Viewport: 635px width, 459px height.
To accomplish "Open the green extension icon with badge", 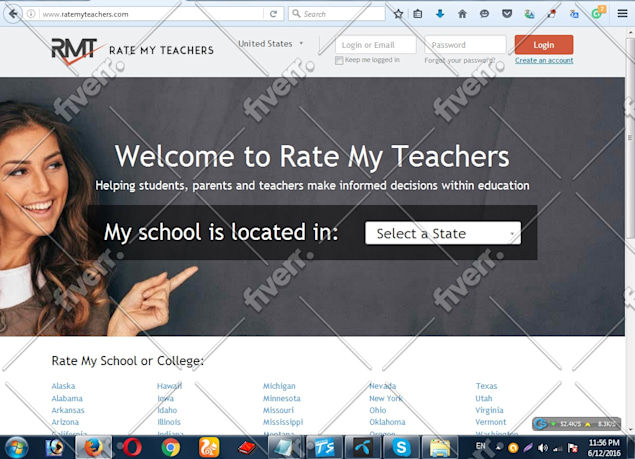I will tap(598, 13).
